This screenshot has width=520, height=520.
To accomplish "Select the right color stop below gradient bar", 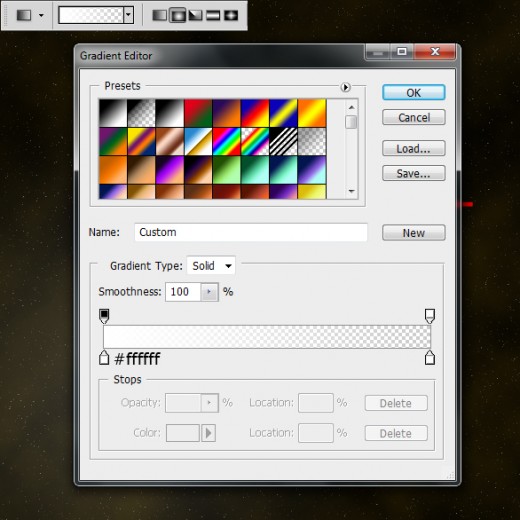I will (x=430, y=358).
